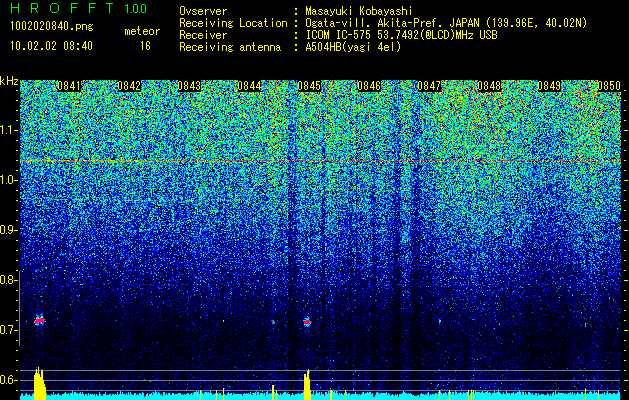Click the ICOM IC-575 receiver text

click(x=401, y=35)
